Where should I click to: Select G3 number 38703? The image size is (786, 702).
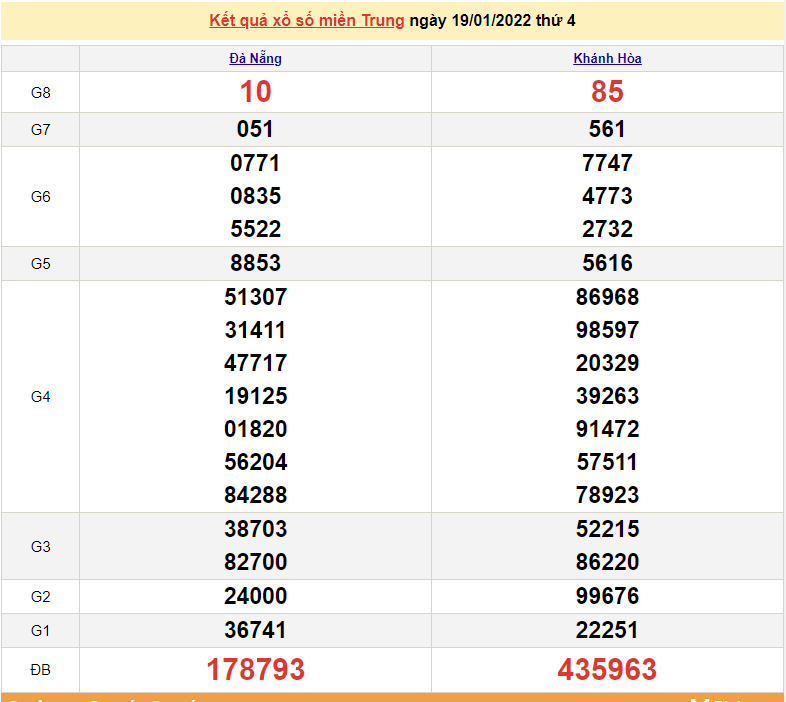[x=256, y=530]
